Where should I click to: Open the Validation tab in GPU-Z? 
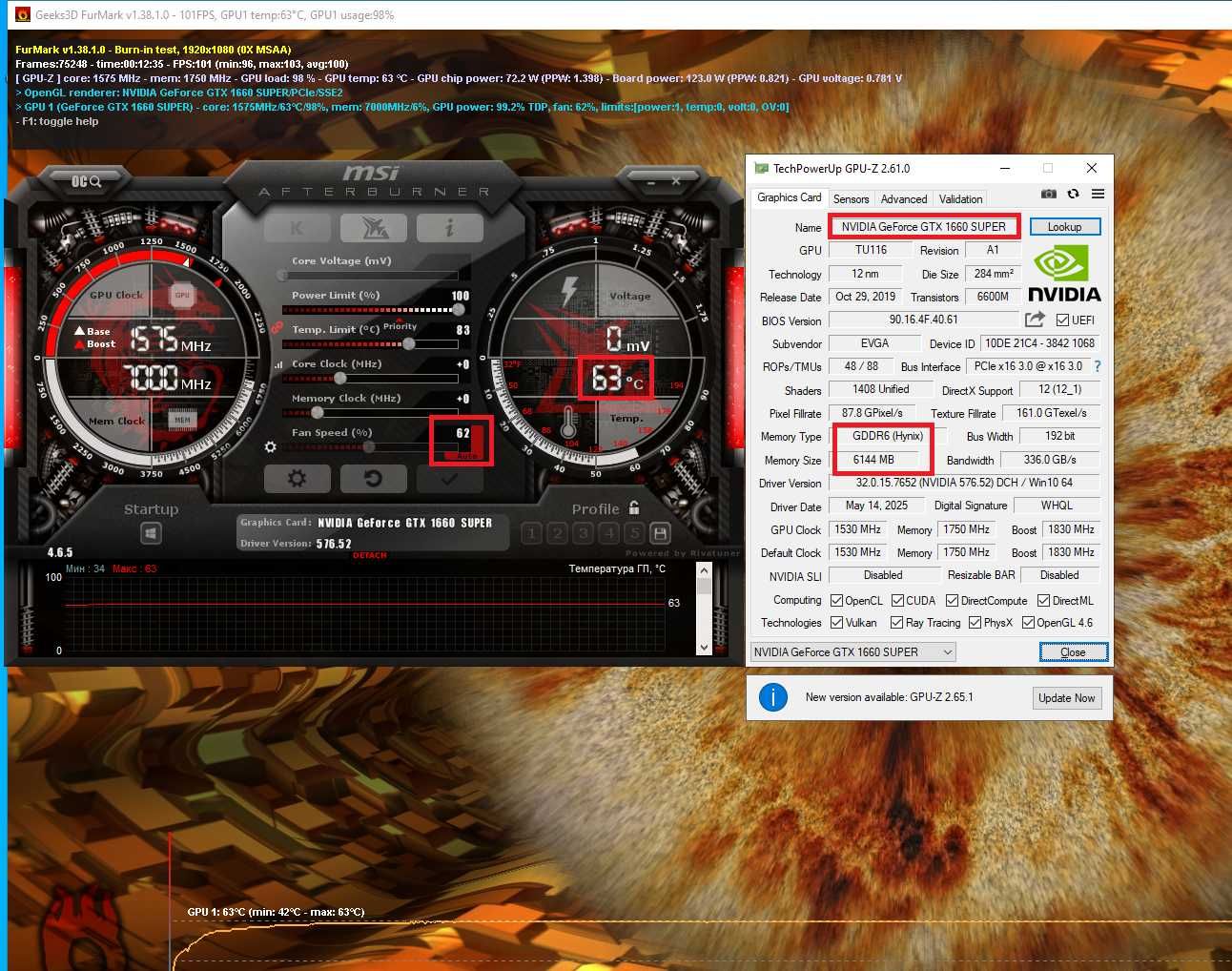coord(960,199)
